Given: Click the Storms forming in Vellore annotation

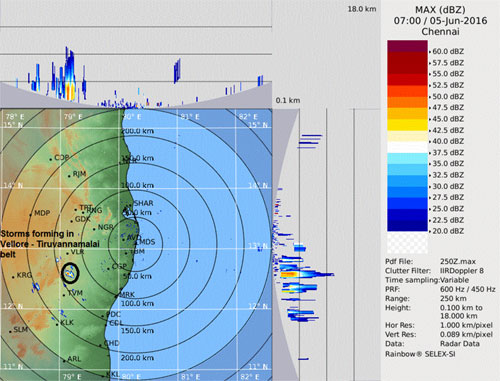Looking at the screenshot, I should pos(50,244).
